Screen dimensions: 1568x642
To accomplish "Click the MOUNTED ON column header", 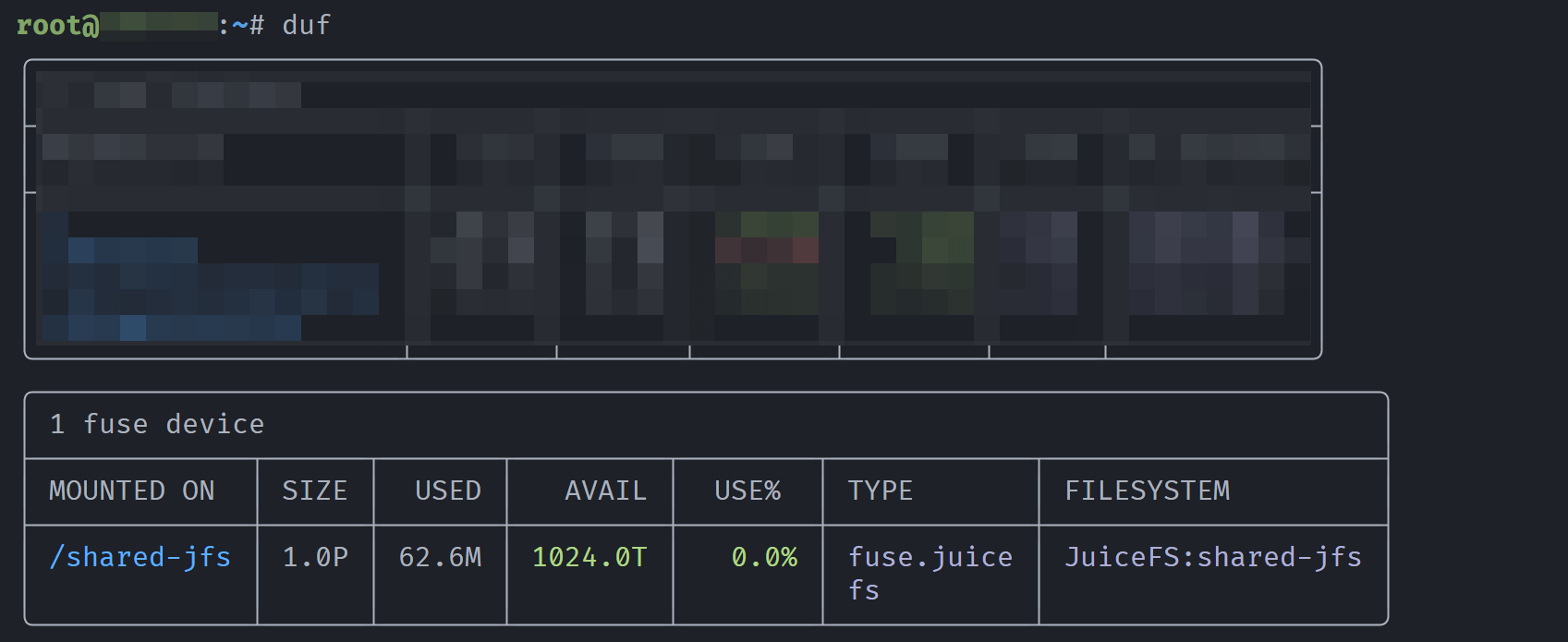I will click(132, 491).
